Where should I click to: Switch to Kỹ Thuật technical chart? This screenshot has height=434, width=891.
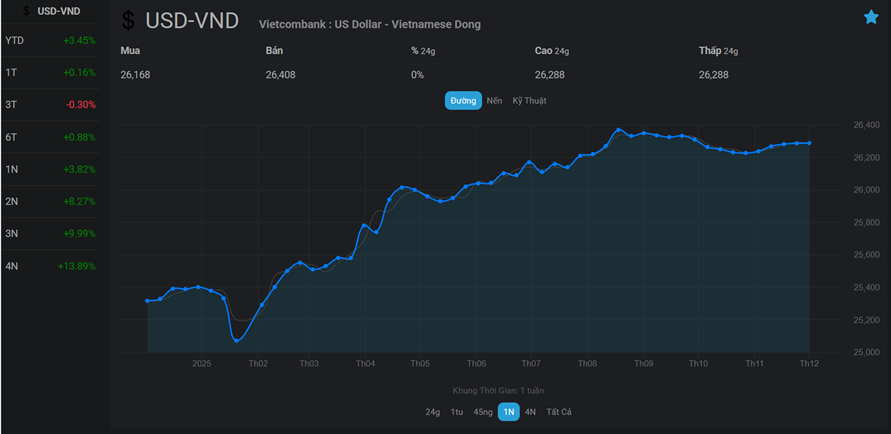coord(529,101)
